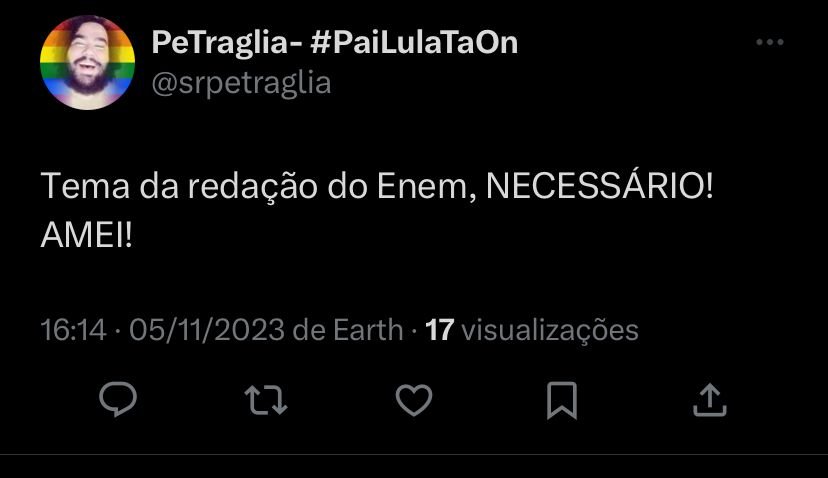The image size is (828, 478).
Task: Select the tweet text 'Tema da redação do Enem'
Action: click(255, 187)
